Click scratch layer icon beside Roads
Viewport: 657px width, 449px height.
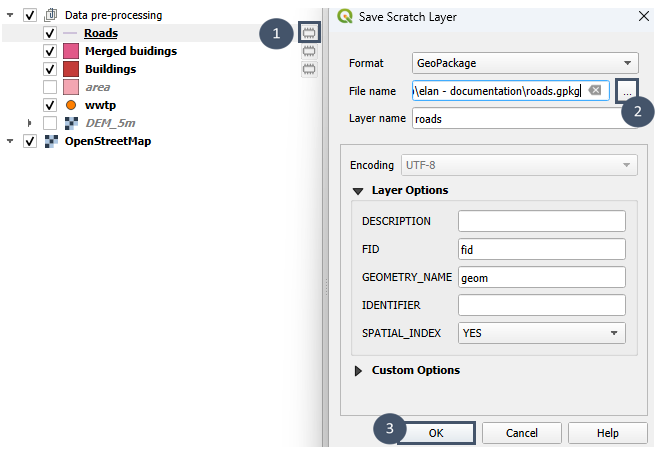point(309,33)
